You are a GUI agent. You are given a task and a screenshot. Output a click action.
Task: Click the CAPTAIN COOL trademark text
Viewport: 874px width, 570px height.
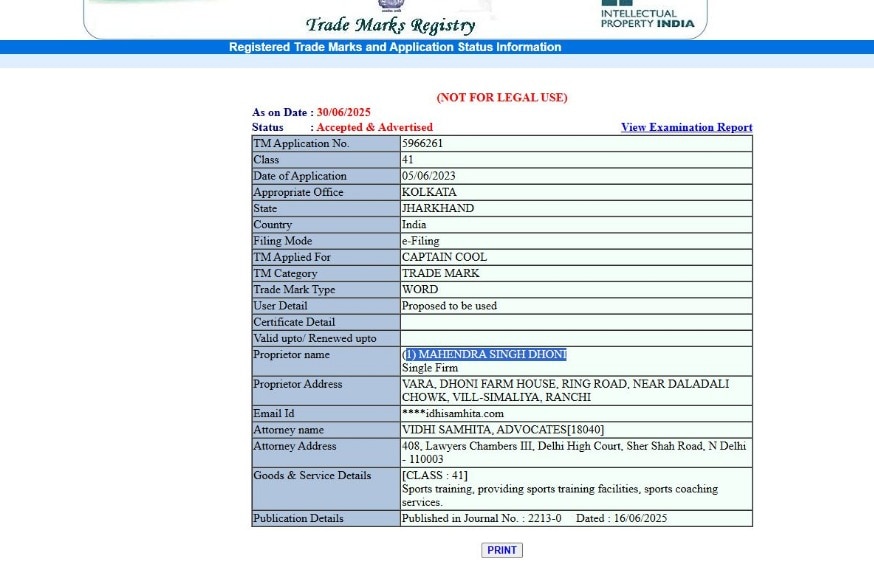click(444, 257)
